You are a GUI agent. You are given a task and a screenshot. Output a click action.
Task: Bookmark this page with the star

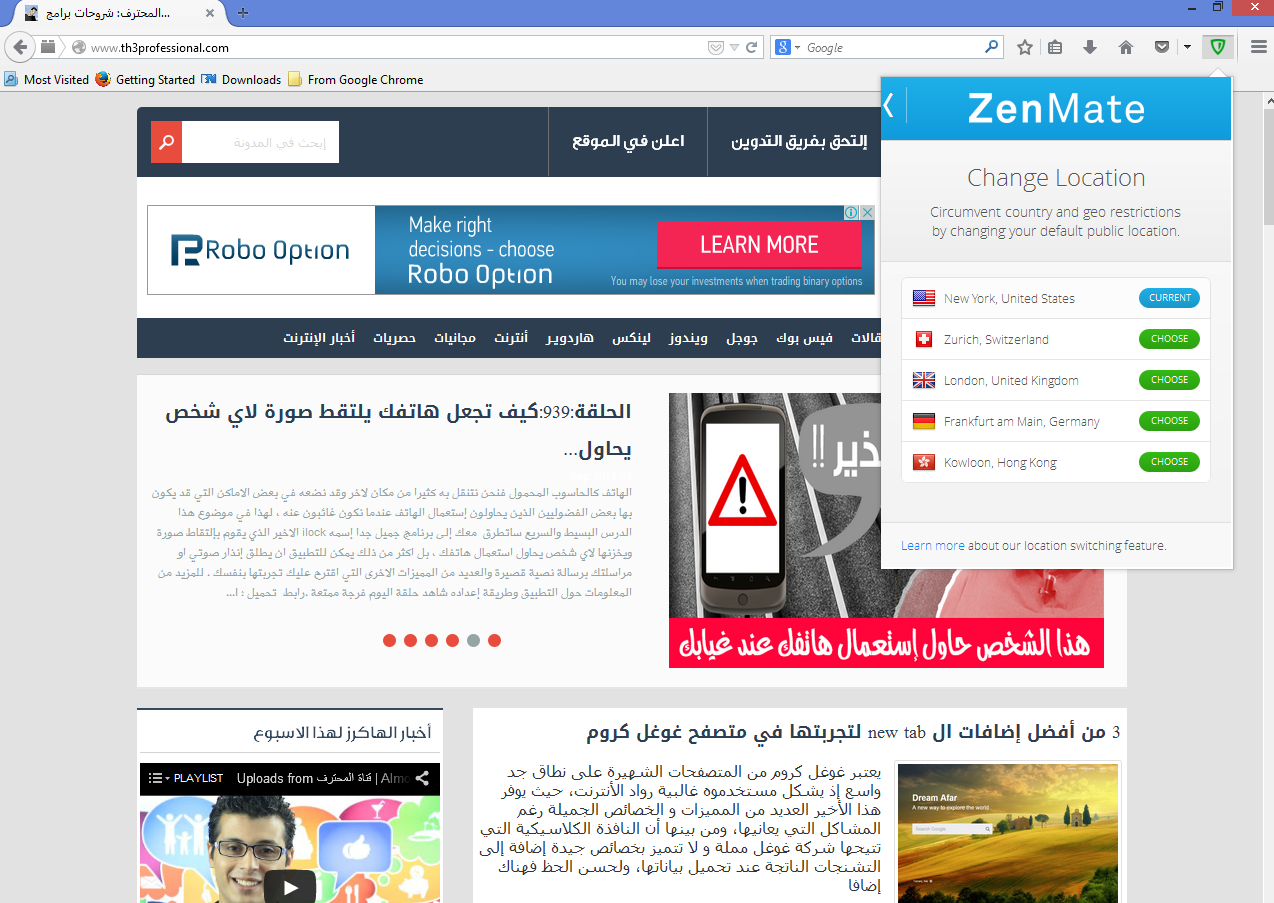(1025, 47)
